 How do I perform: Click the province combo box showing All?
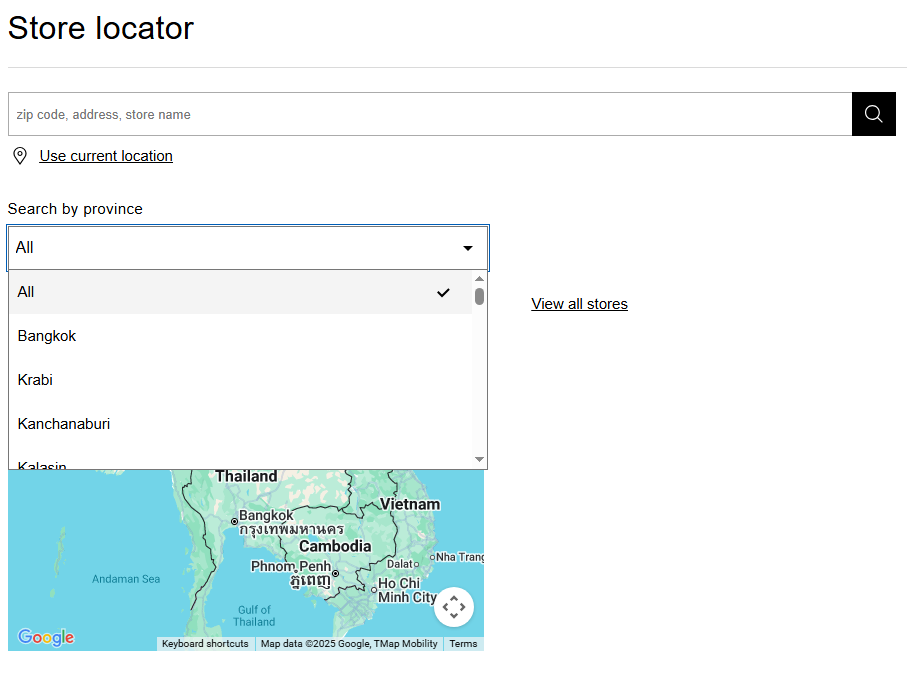[x=240, y=248]
